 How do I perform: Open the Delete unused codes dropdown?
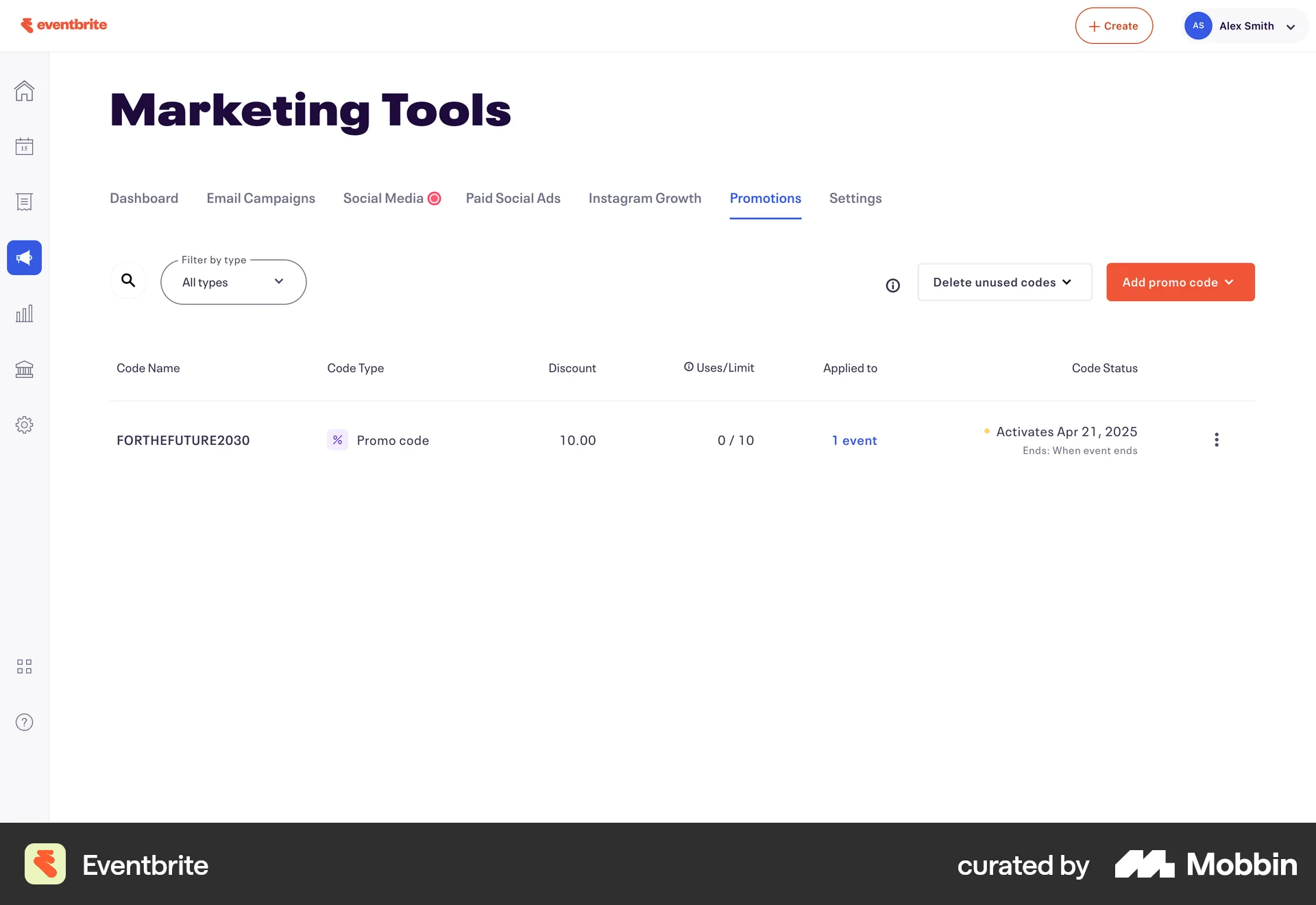point(1004,282)
